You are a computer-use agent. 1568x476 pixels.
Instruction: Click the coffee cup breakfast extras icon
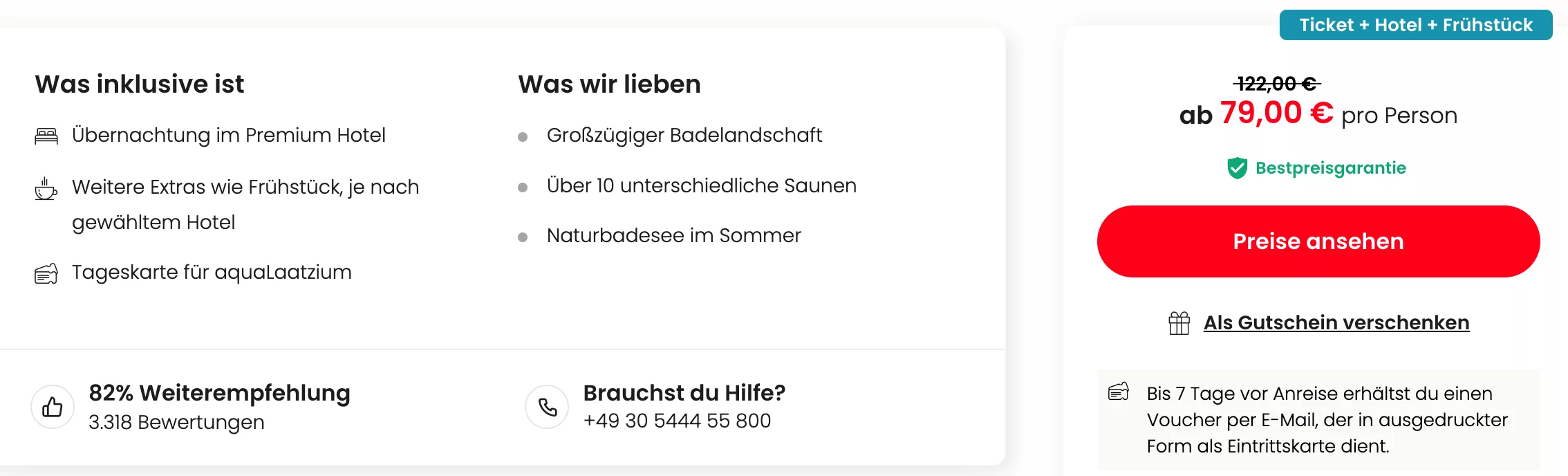pyautogui.click(x=46, y=189)
